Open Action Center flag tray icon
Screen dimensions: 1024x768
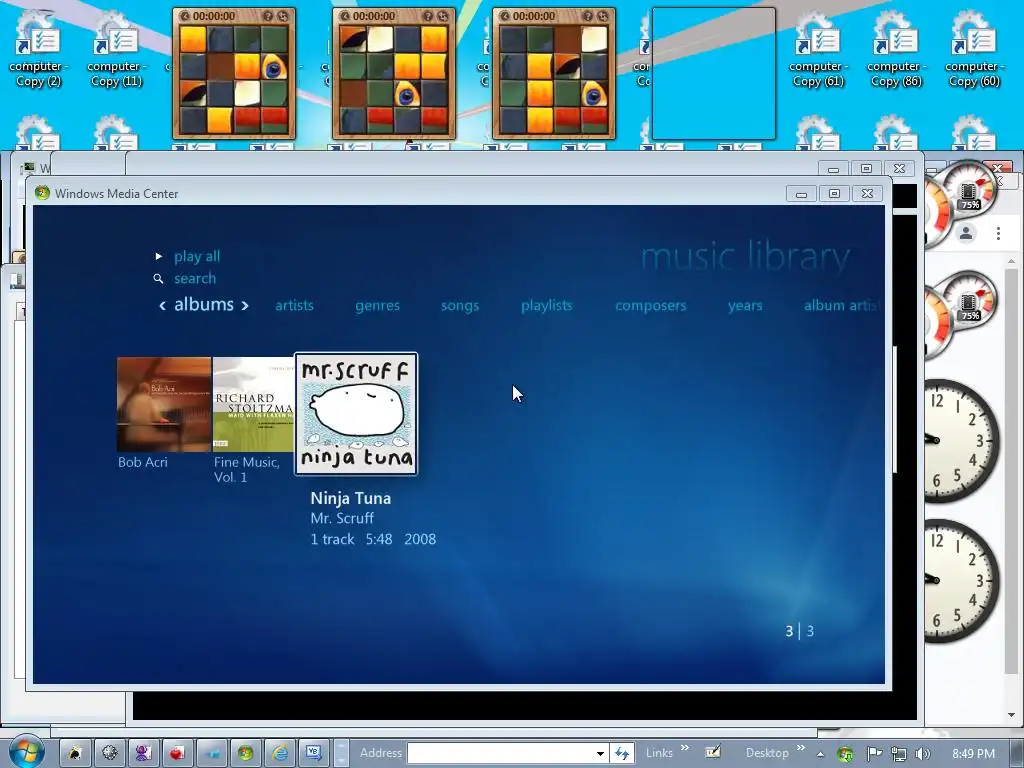coord(874,754)
